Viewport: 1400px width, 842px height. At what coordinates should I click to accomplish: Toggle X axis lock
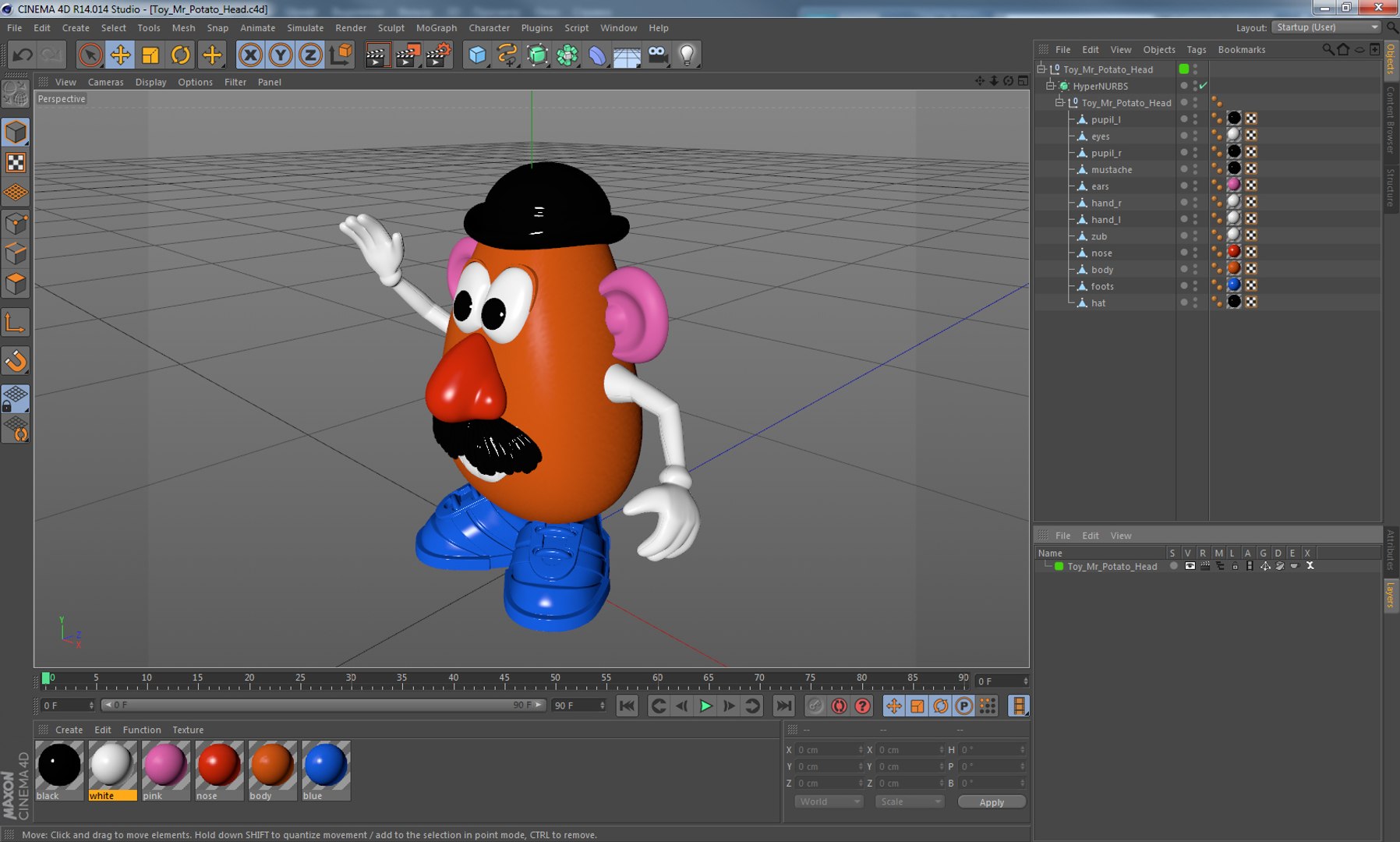[250, 55]
